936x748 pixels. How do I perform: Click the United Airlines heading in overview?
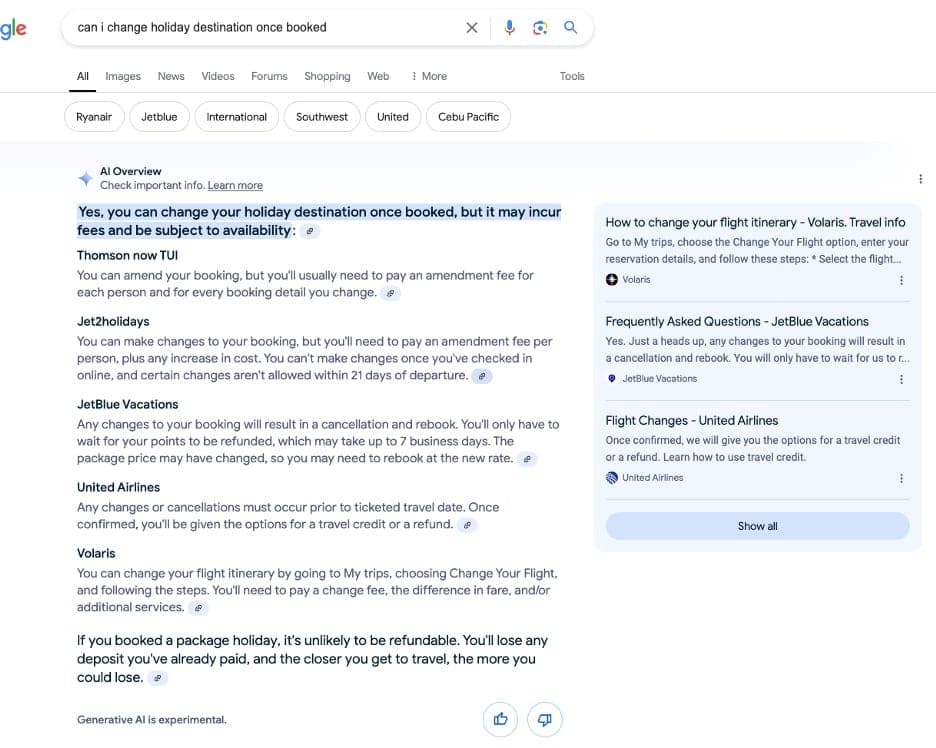[118, 487]
